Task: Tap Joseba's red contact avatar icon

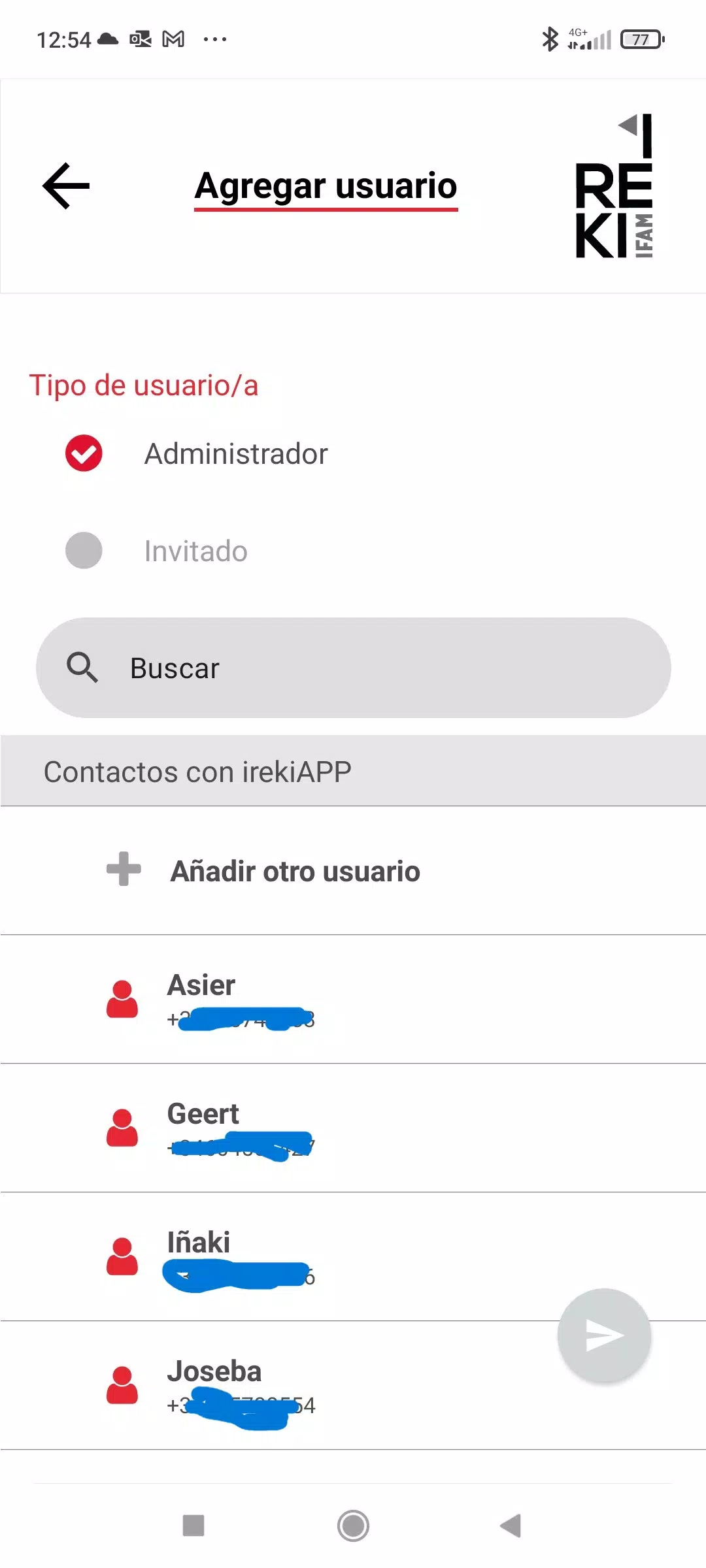Action: tap(122, 1385)
